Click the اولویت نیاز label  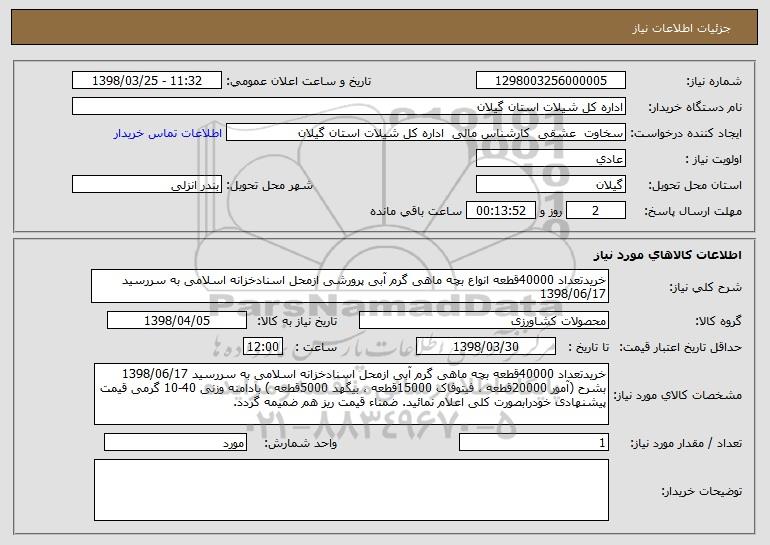[x=714, y=159]
